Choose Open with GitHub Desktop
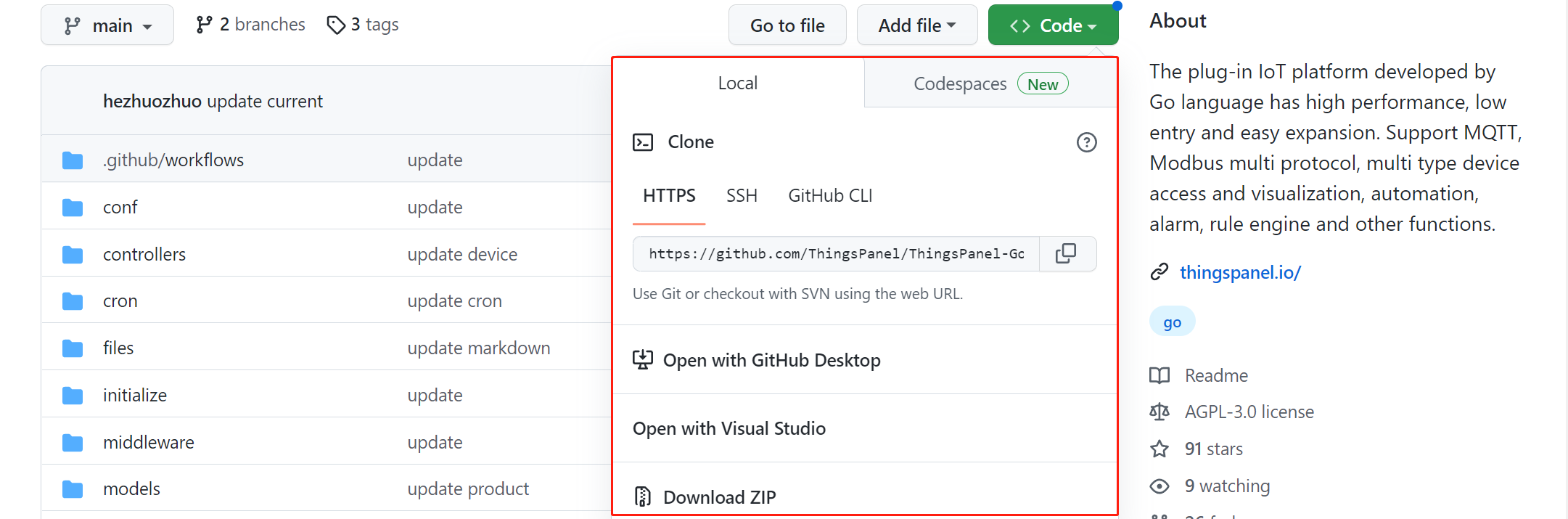Screen dimensions: 1568x519 pyautogui.click(x=771, y=361)
